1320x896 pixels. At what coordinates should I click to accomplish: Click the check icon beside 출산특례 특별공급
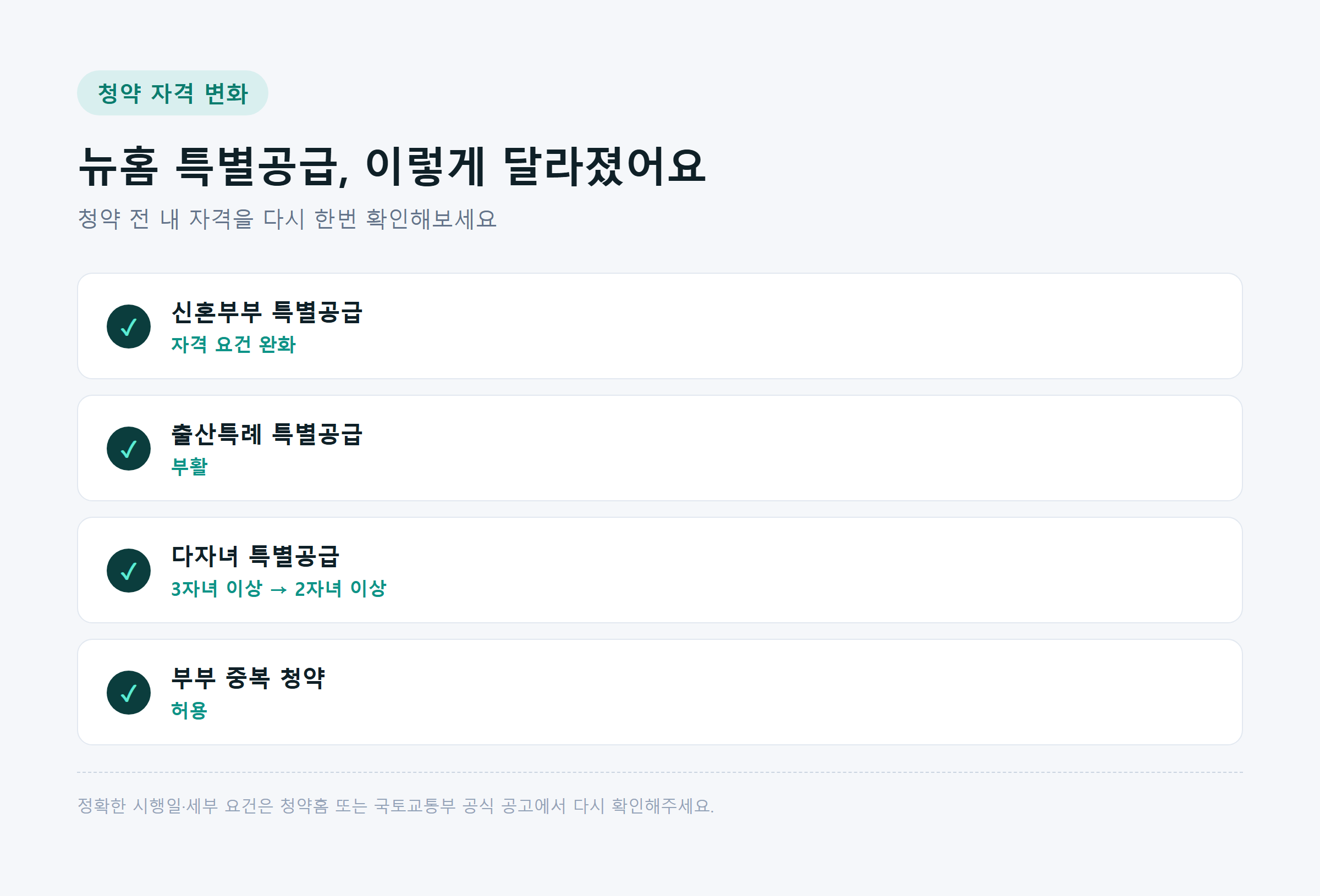click(128, 449)
